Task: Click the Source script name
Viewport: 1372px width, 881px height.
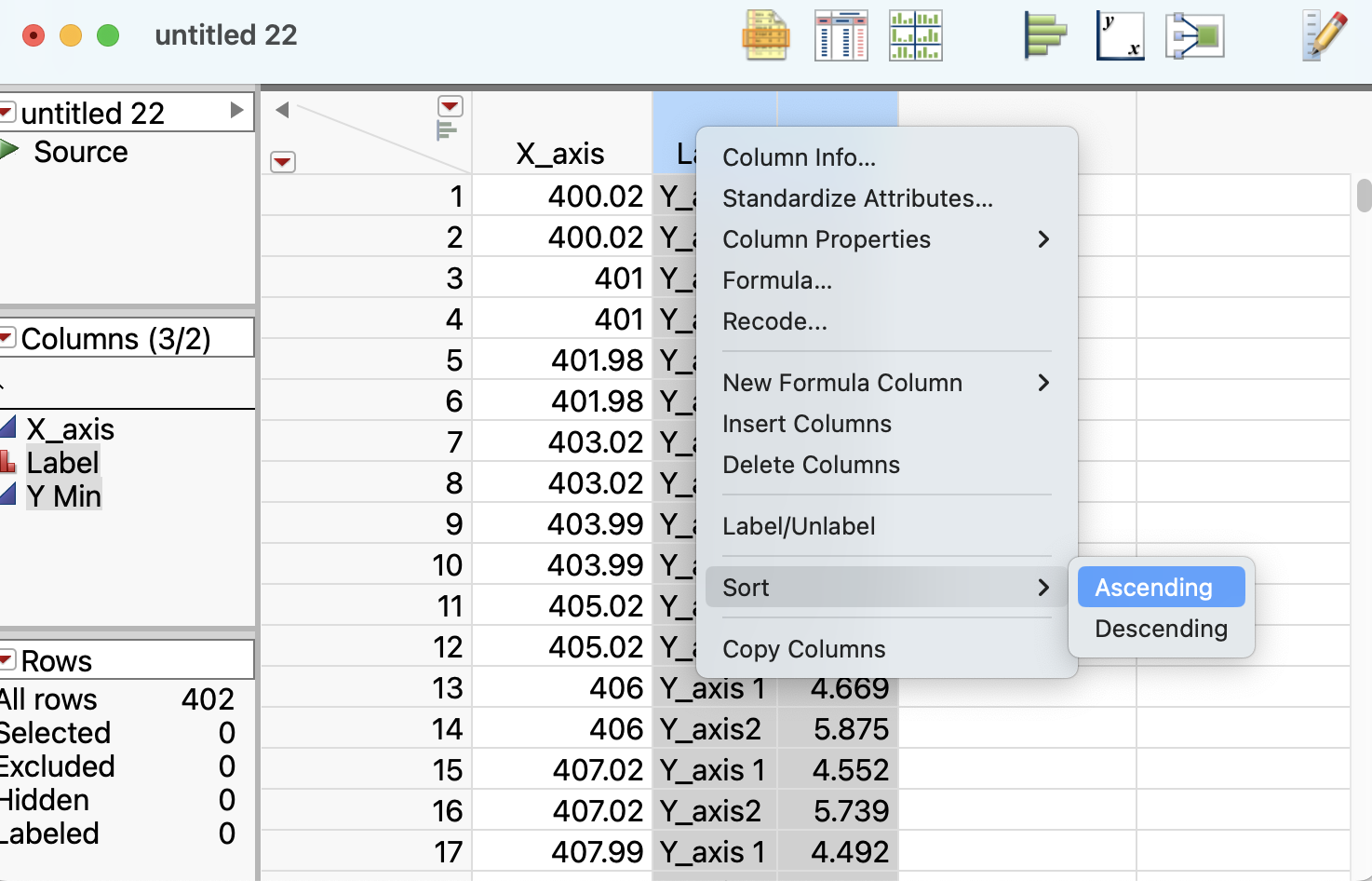Action: (x=81, y=152)
